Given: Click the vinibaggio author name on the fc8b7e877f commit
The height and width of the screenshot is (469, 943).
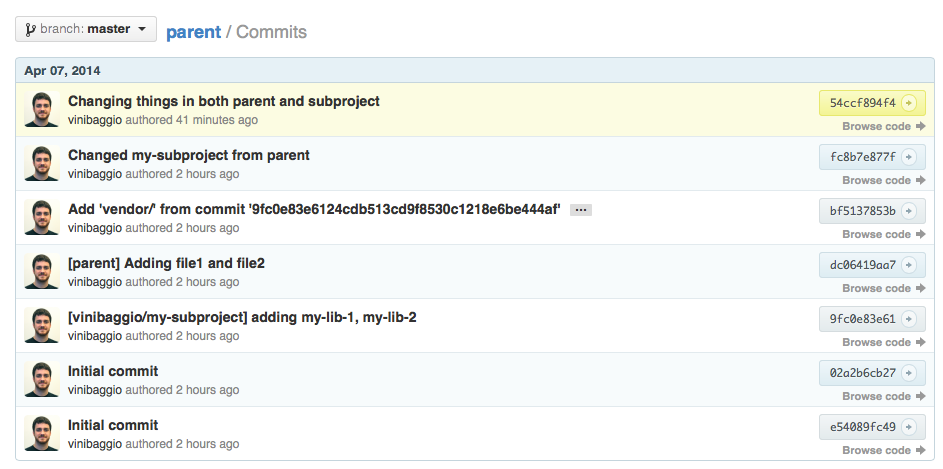Looking at the screenshot, I should point(95,174).
